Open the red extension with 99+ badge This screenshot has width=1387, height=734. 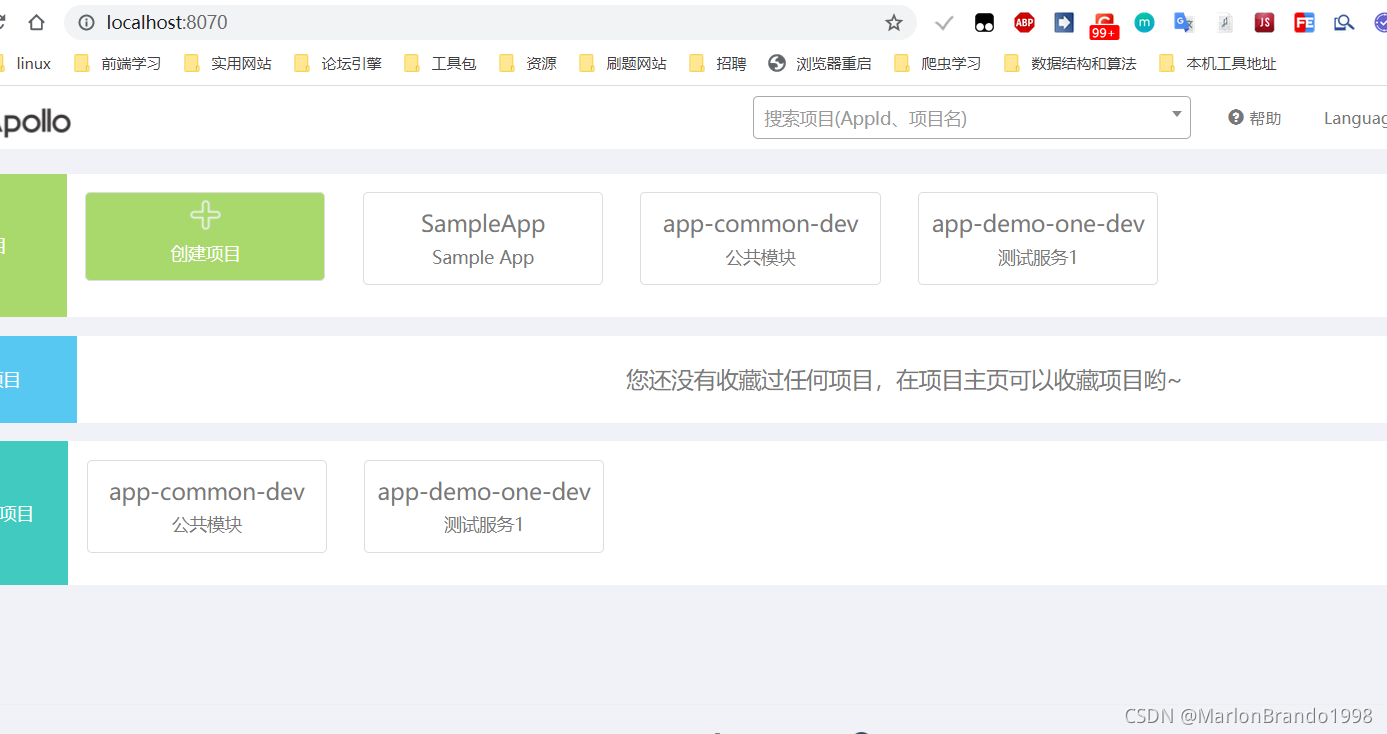(x=1104, y=25)
